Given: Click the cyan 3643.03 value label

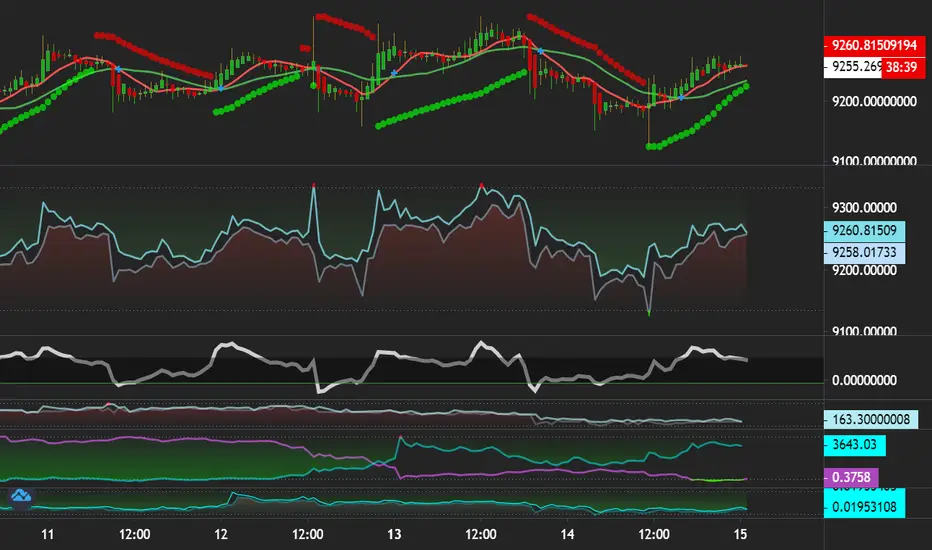Looking at the screenshot, I should click(x=855, y=445).
